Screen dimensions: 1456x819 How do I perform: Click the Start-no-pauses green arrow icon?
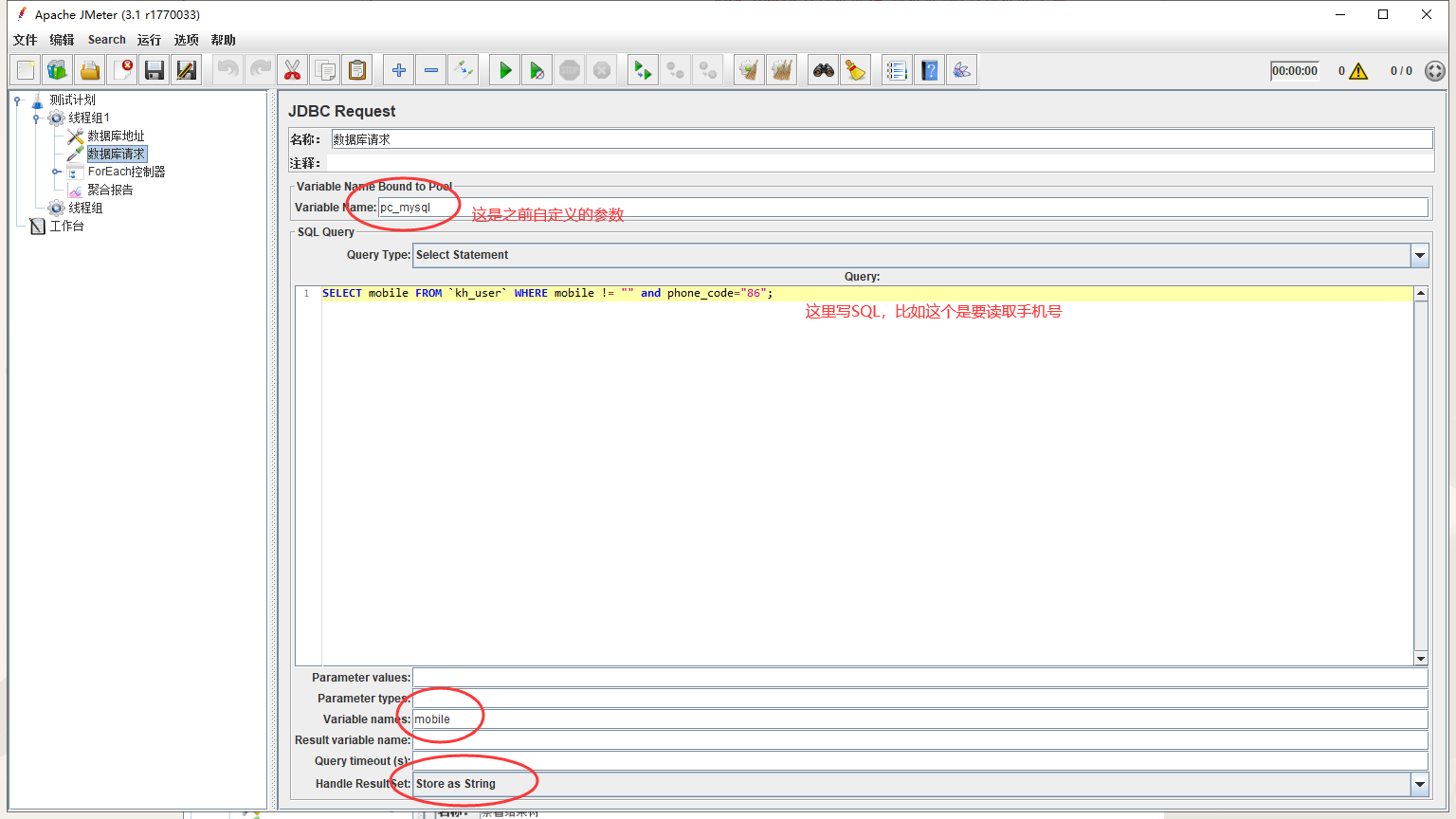tap(537, 69)
